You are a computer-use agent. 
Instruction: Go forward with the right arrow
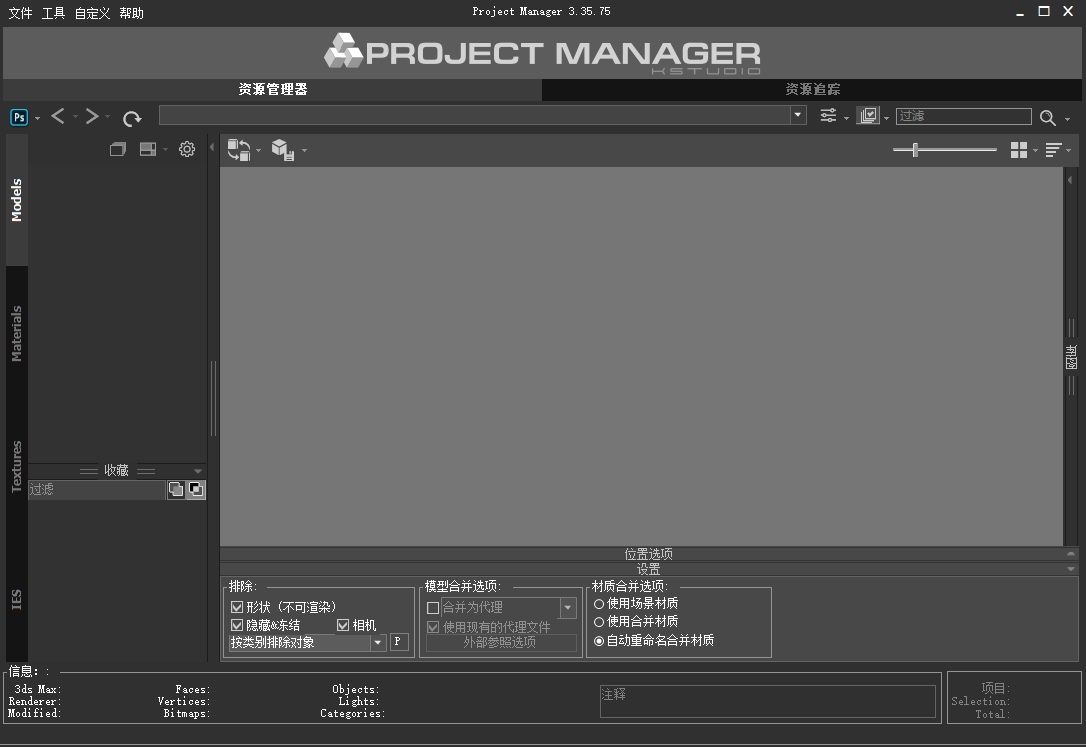(x=91, y=116)
